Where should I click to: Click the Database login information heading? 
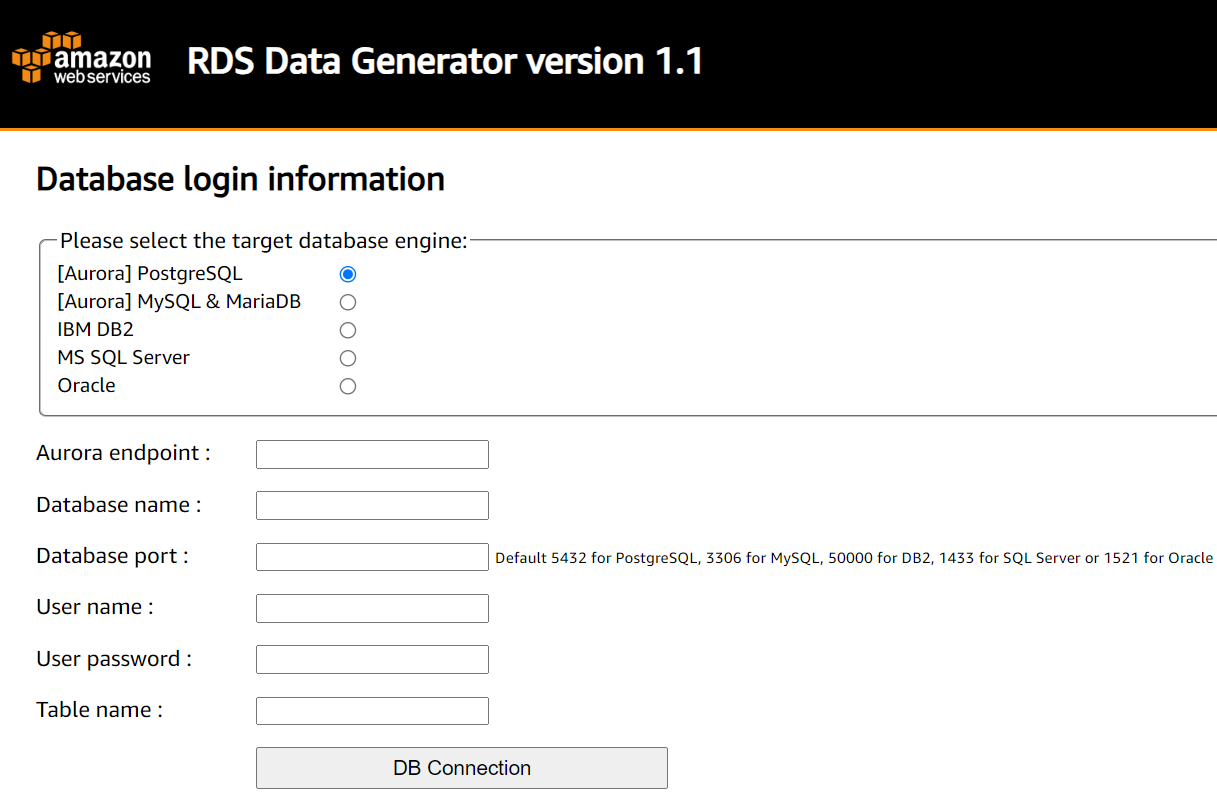click(x=240, y=180)
